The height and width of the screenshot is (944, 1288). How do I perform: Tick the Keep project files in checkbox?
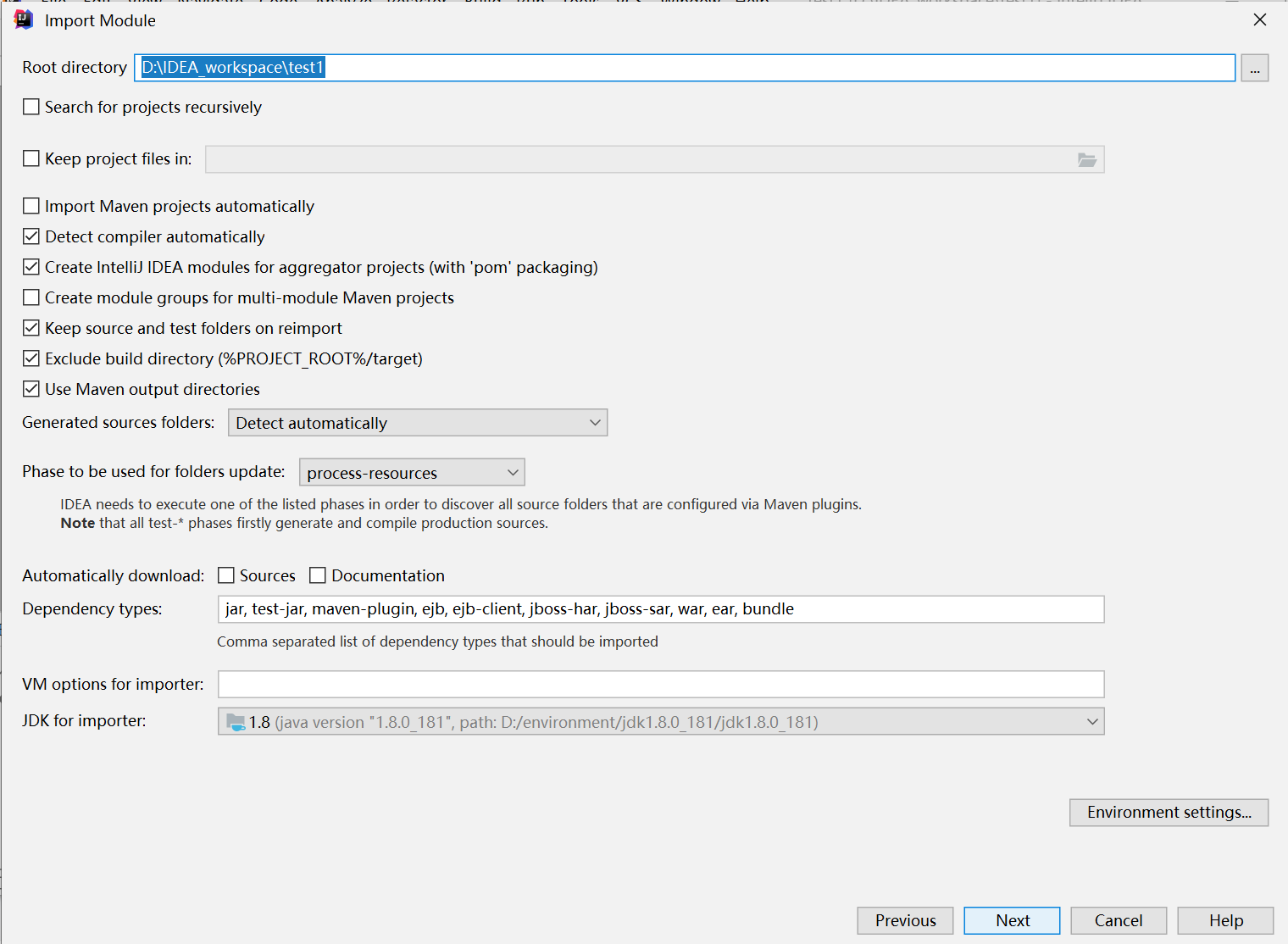31,158
